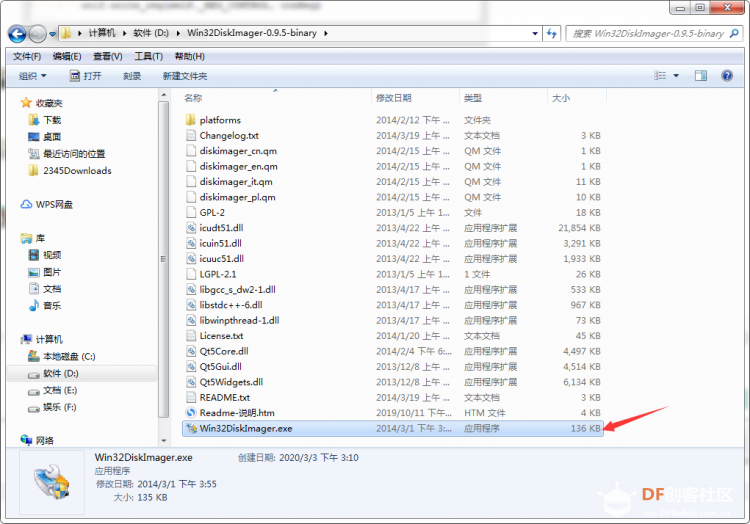Select libstdc++-6.dll file icon
The height and width of the screenshot is (524, 750).
coord(191,305)
